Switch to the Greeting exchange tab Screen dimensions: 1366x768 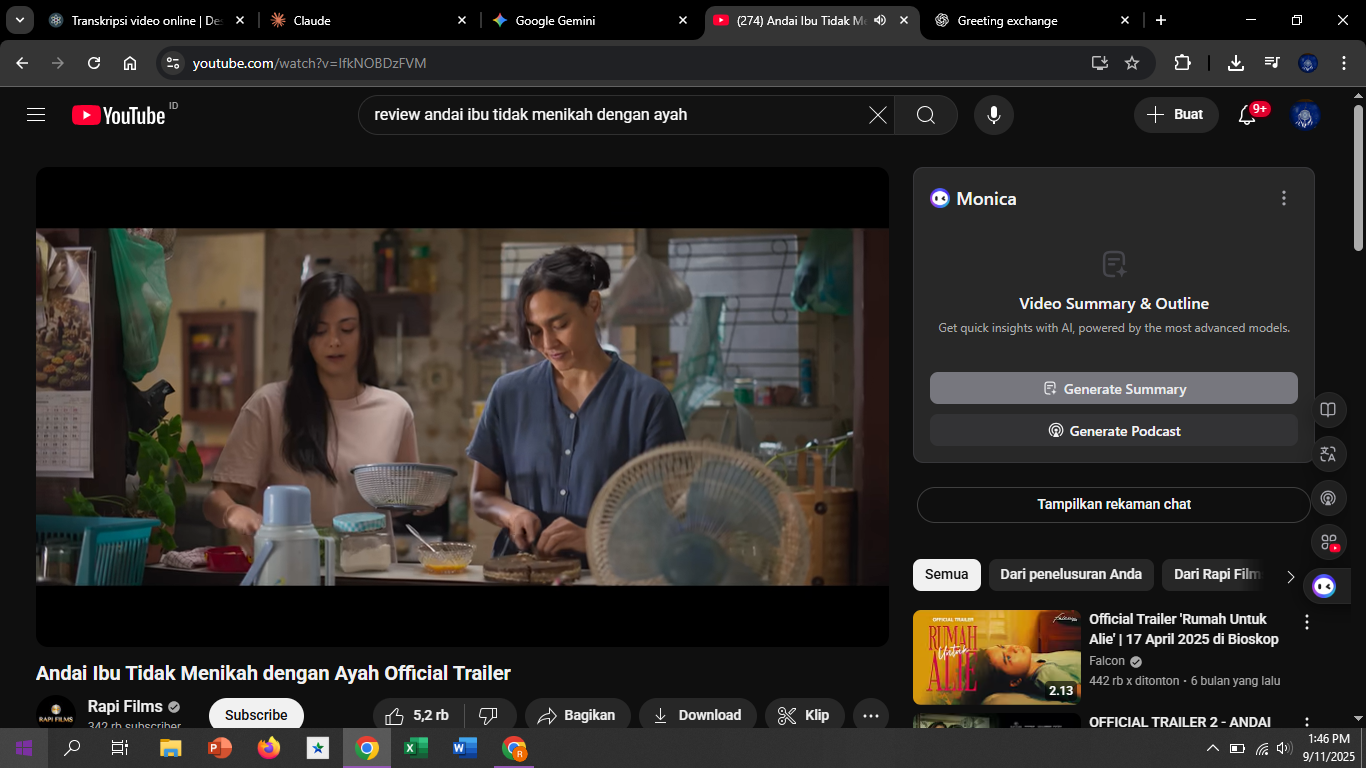point(1031,20)
